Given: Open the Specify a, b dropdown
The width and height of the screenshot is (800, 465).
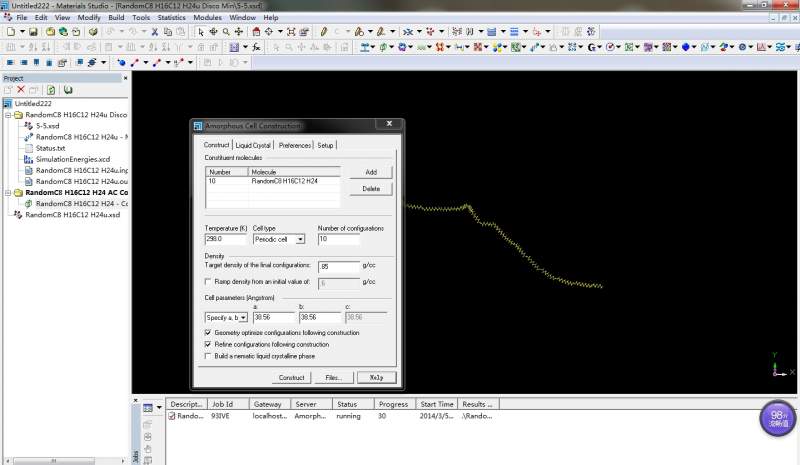Looking at the screenshot, I should pos(243,317).
